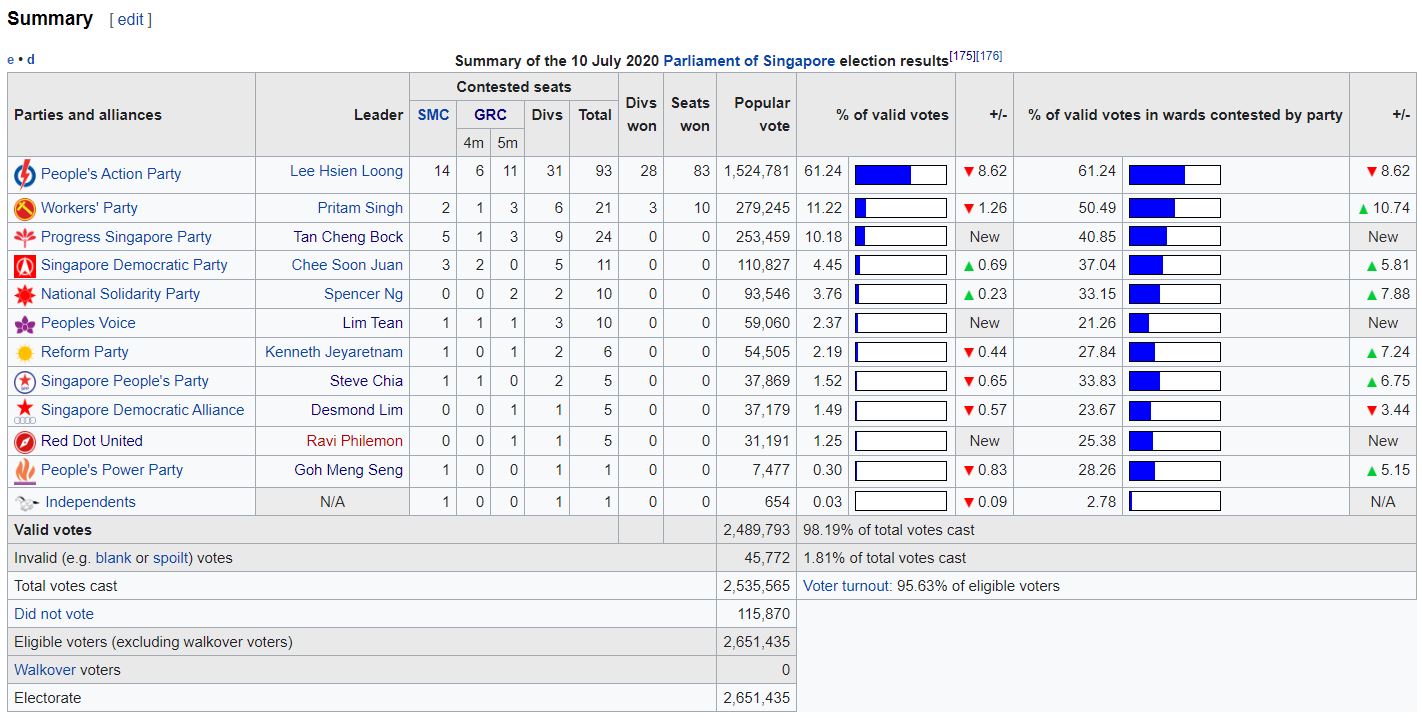Open the National Solidarity Party link
Screen dimensions: 1422x718
pos(120,295)
